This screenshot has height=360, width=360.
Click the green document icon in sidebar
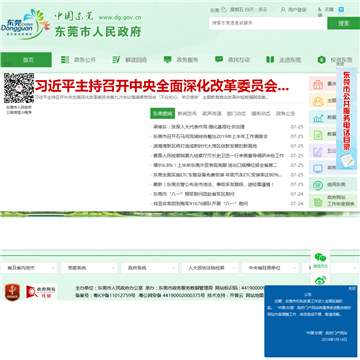tap(318, 134)
